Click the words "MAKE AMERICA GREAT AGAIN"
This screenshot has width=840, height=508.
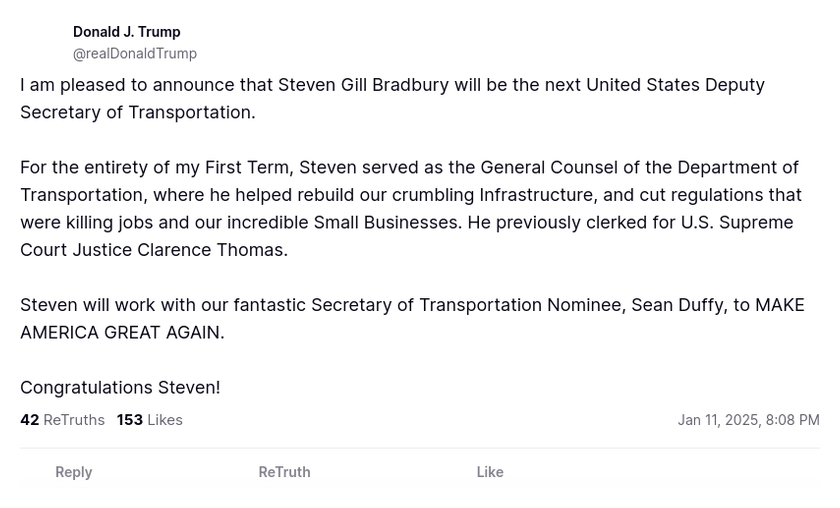point(122,333)
